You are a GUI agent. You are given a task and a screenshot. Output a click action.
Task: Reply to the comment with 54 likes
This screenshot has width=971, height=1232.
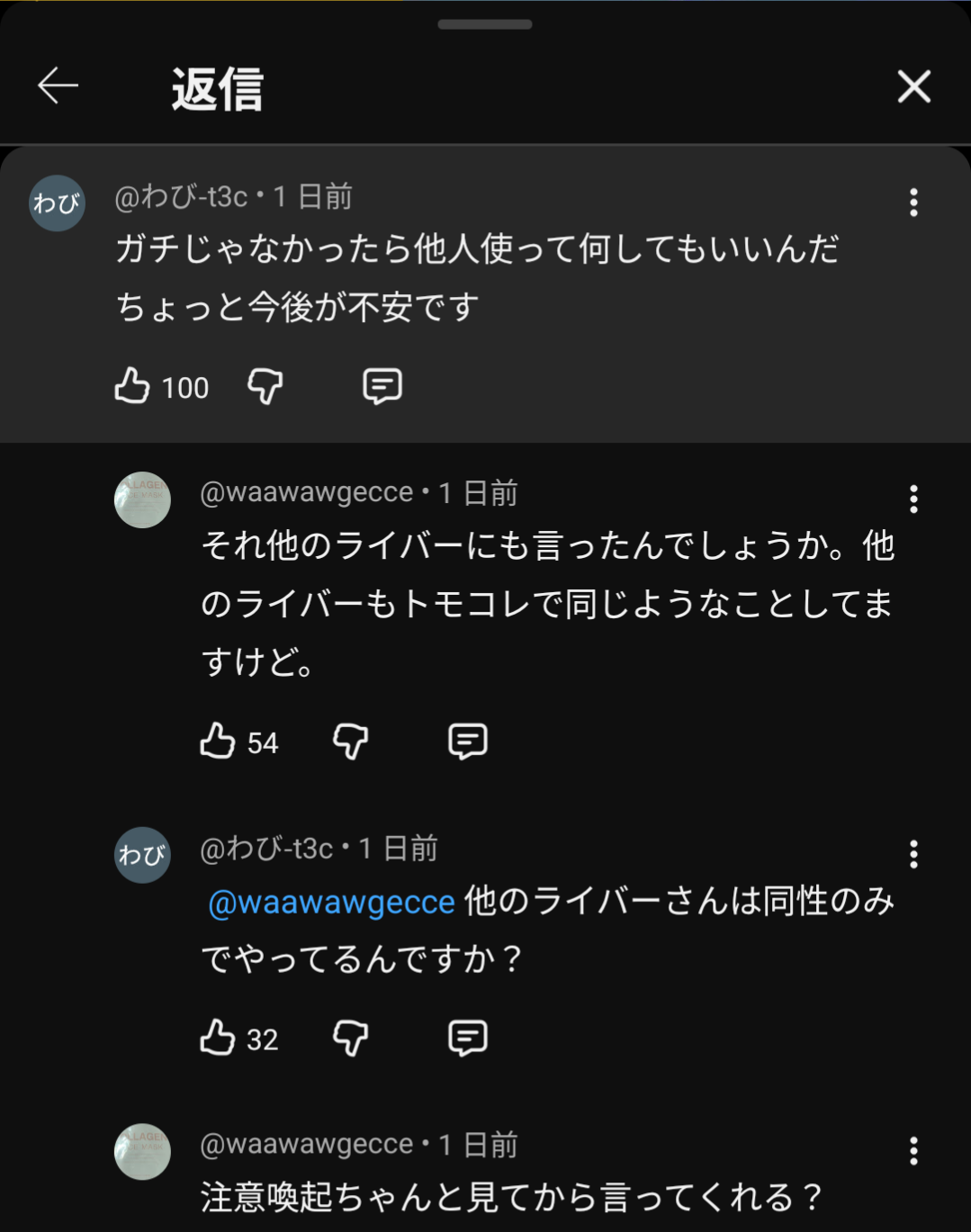coord(467,742)
